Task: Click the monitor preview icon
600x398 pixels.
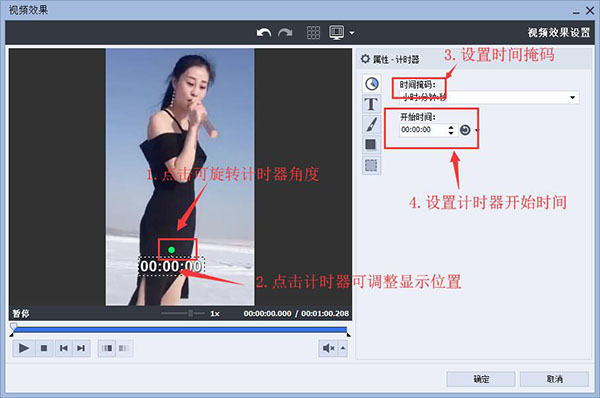Action: pos(336,33)
